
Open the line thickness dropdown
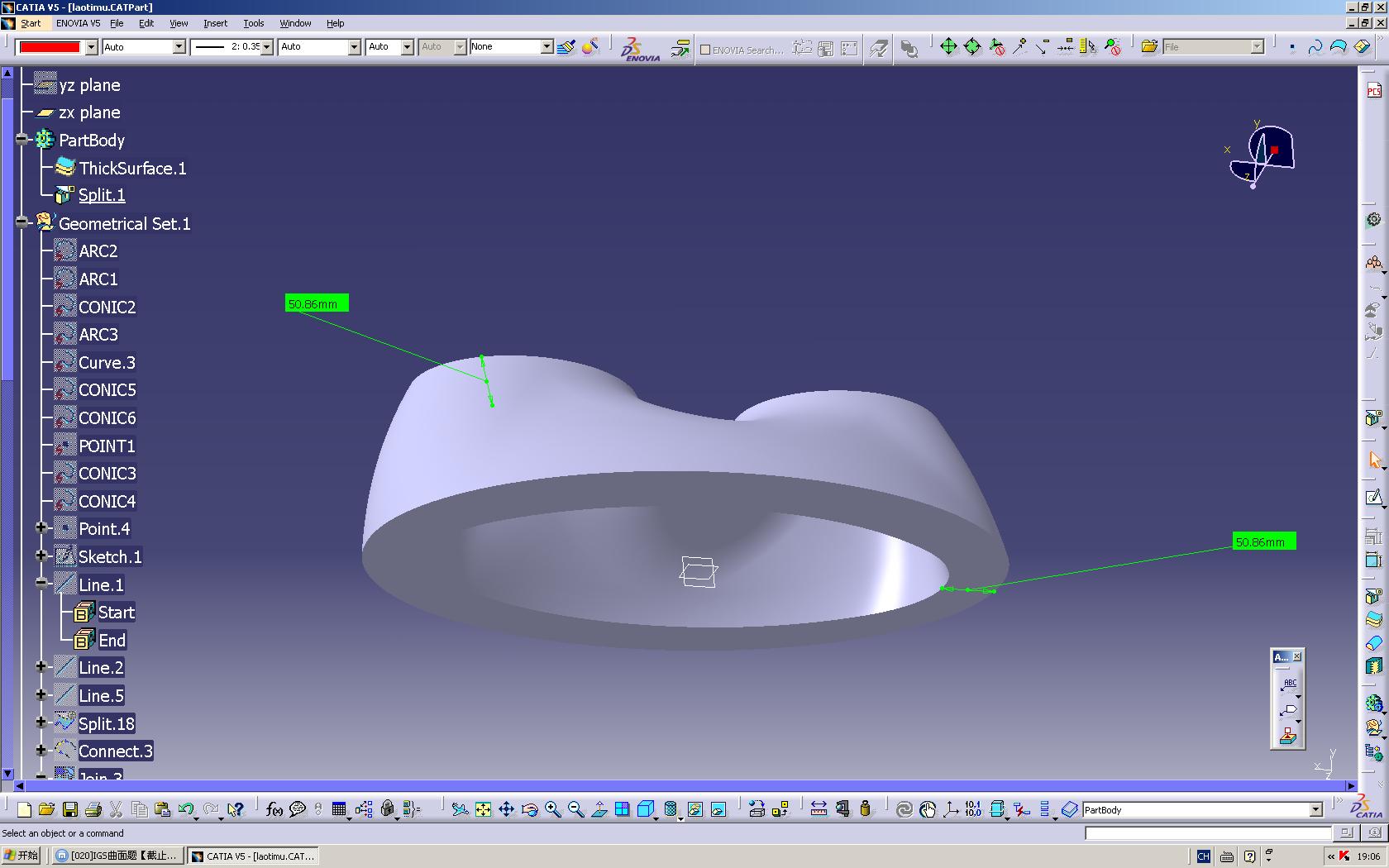click(266, 47)
